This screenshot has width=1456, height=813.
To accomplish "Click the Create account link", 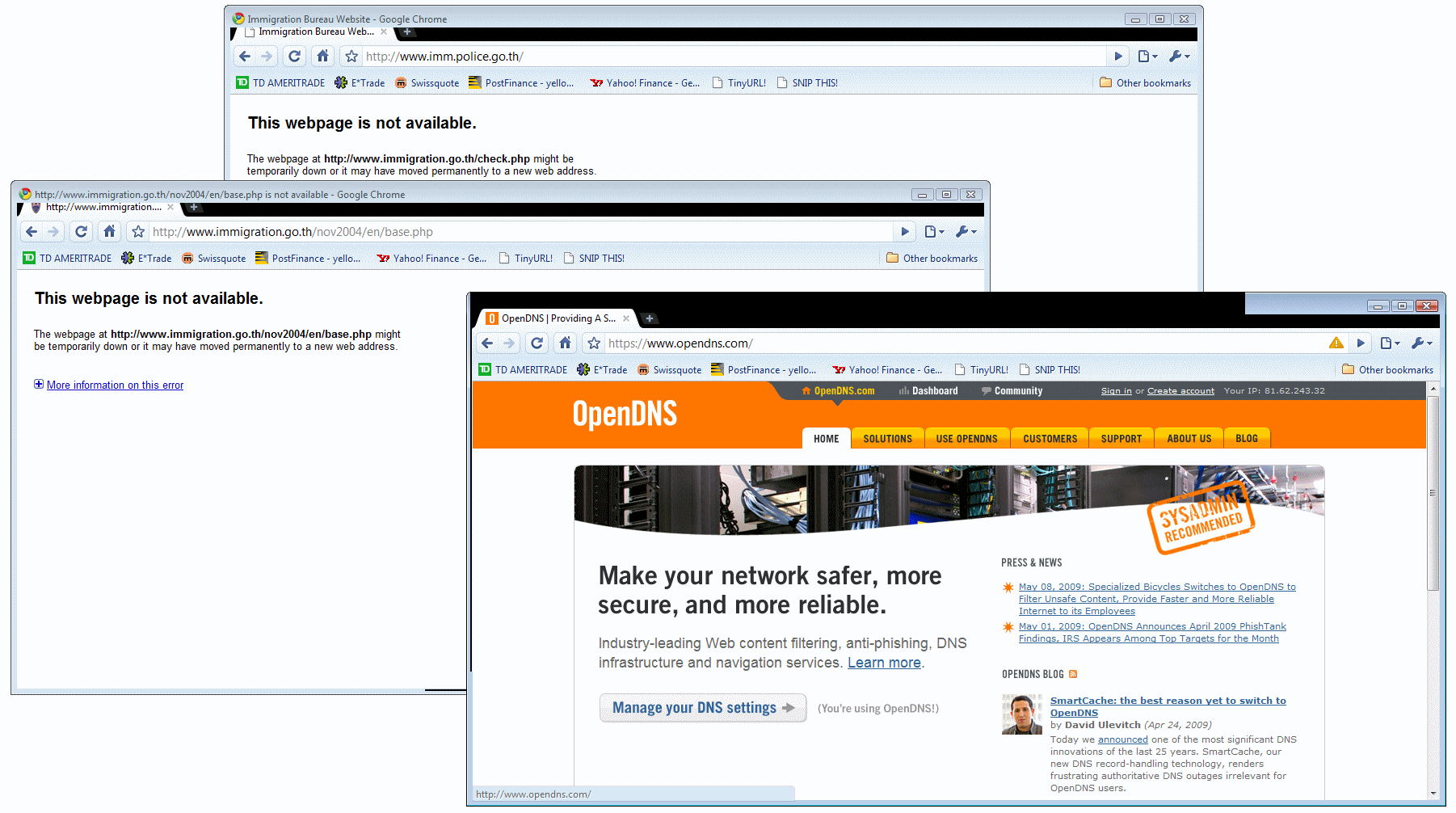I will tap(1180, 391).
